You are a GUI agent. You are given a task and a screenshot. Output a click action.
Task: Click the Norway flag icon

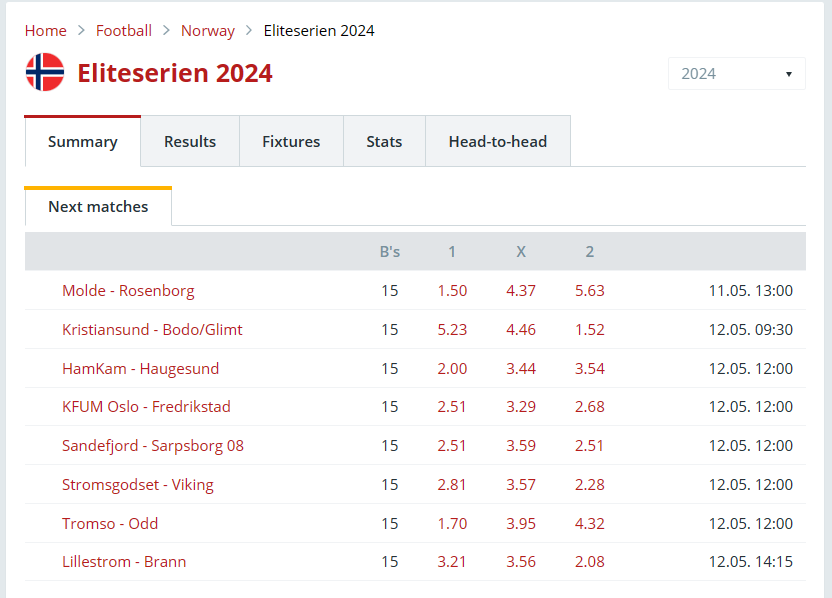point(45,72)
